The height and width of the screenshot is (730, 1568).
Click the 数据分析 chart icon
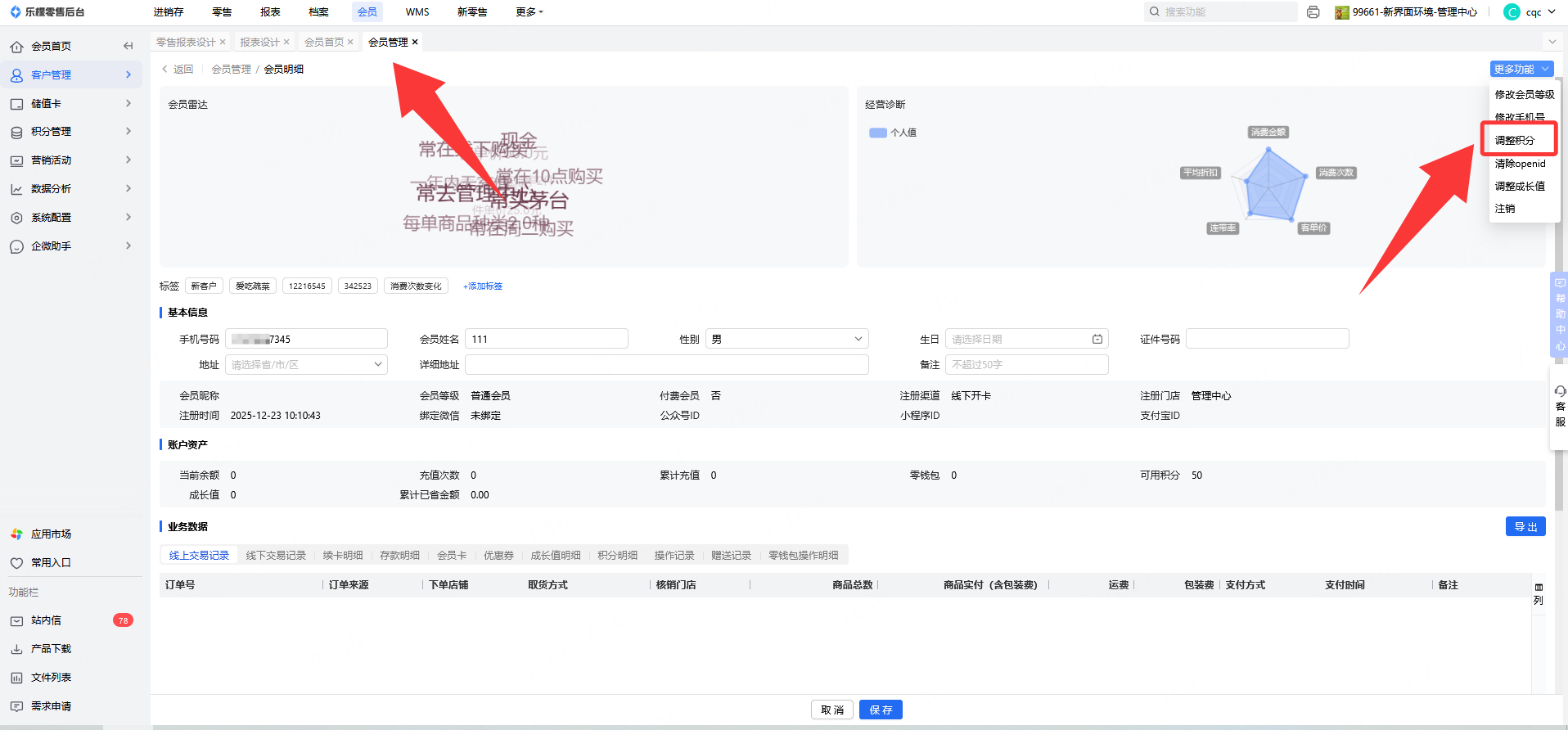tap(16, 189)
